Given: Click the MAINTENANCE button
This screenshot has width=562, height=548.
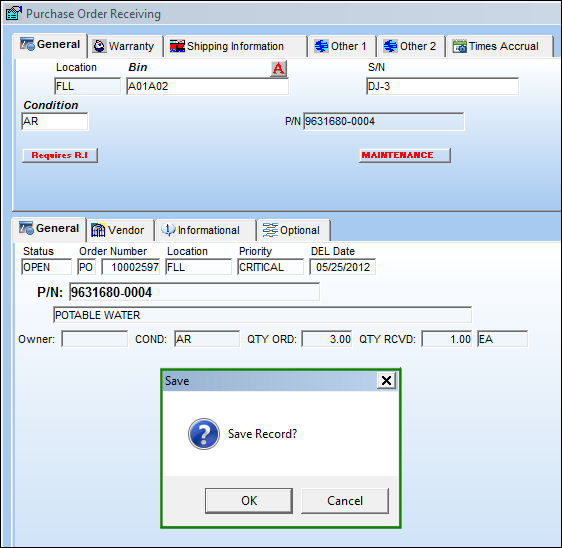Looking at the screenshot, I should pos(405,155).
